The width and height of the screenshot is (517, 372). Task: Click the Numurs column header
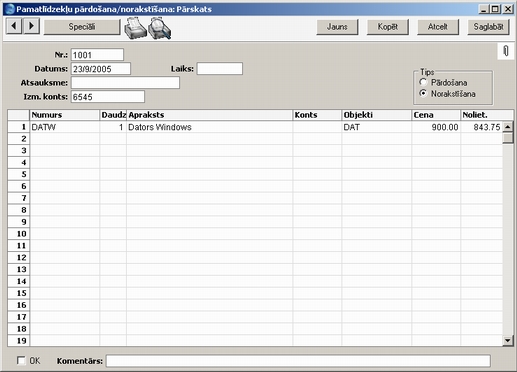(65, 115)
